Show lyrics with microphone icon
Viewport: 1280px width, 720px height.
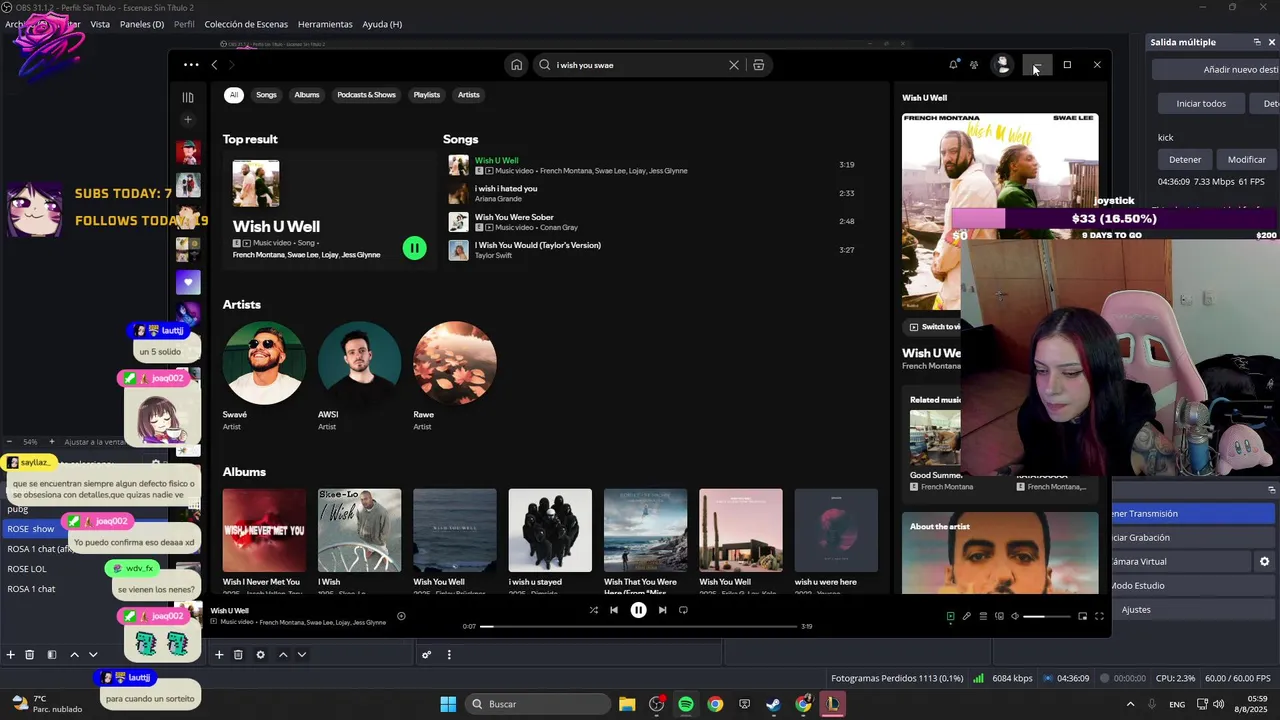click(x=967, y=616)
